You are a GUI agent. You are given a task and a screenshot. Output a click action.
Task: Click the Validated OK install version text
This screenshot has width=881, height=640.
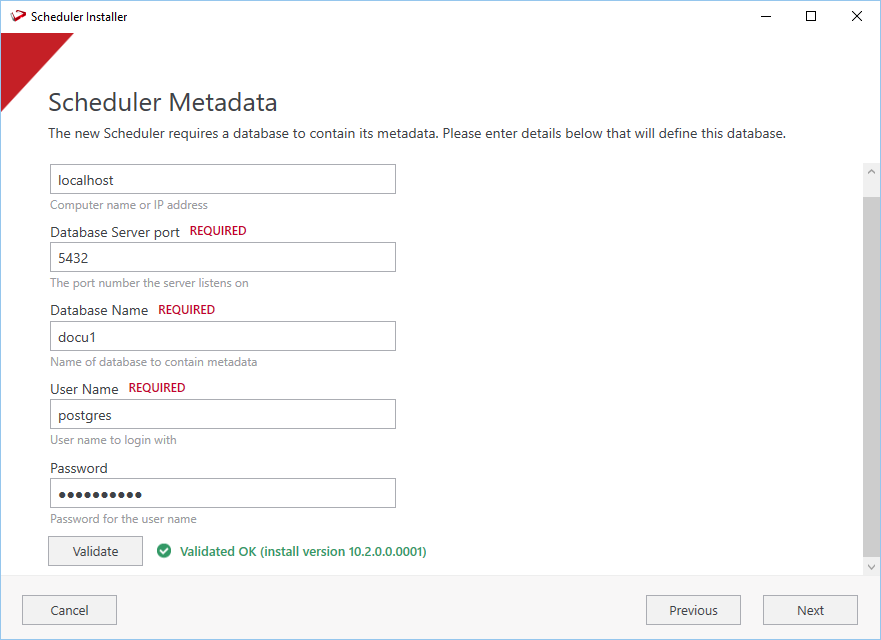(303, 551)
